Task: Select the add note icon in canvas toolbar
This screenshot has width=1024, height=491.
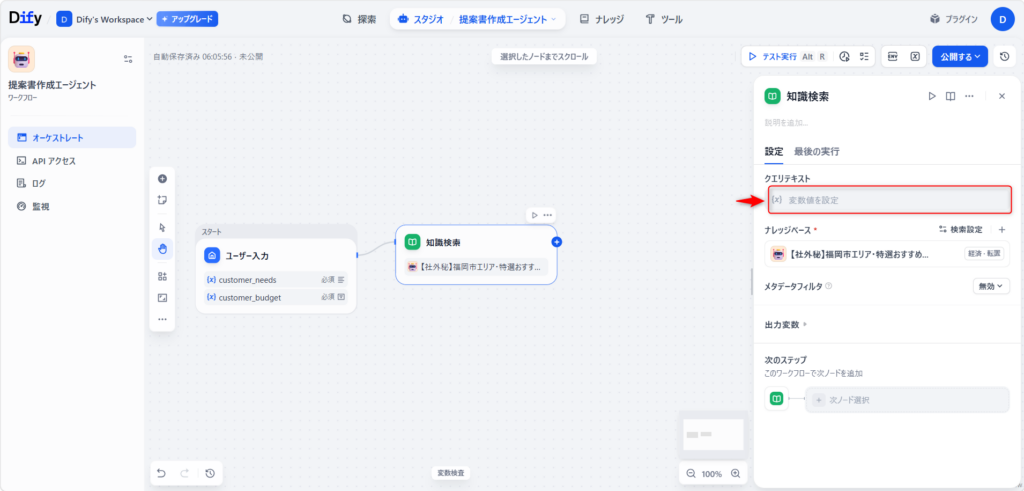Action: [x=162, y=200]
